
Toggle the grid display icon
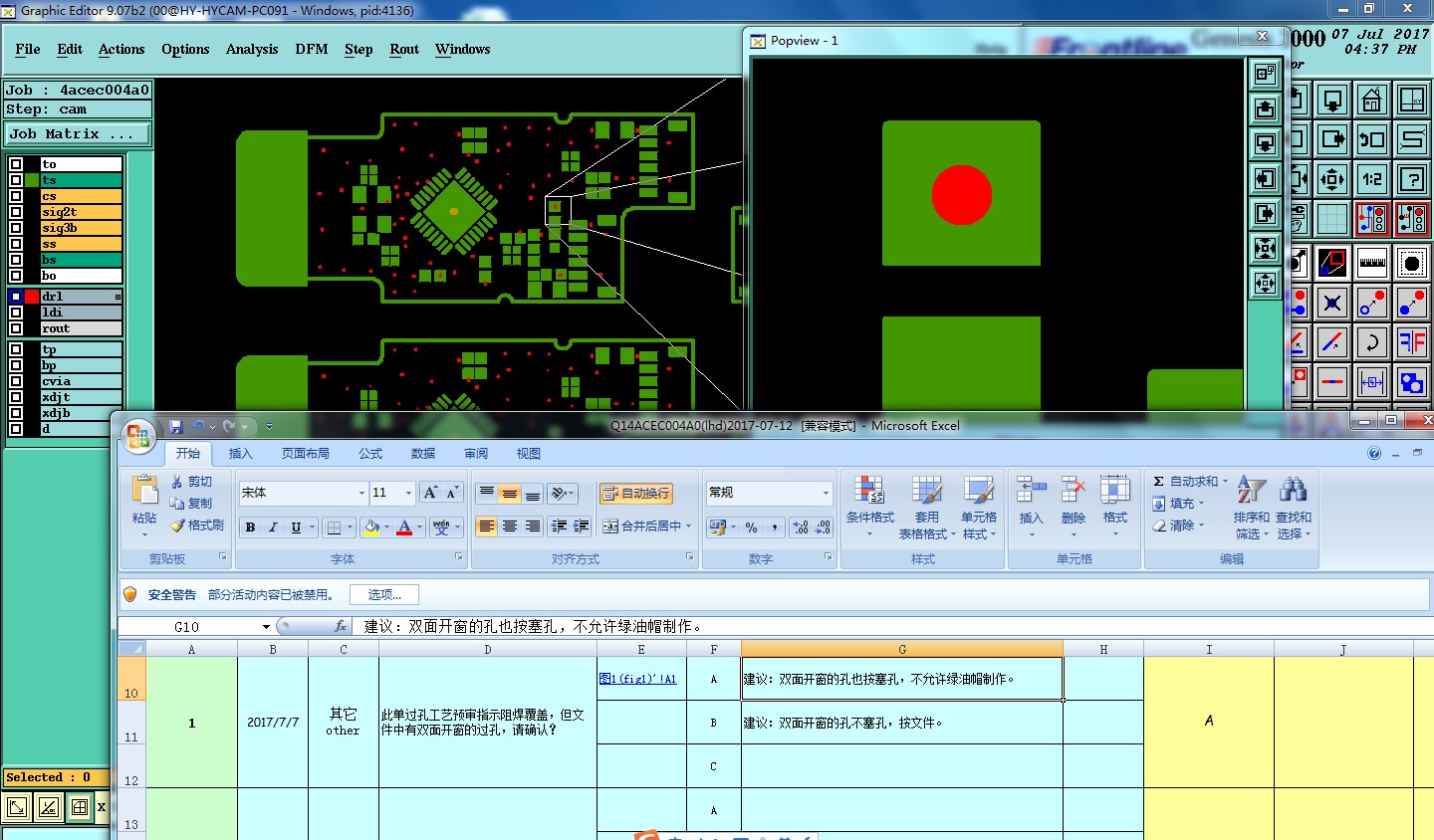click(1332, 218)
